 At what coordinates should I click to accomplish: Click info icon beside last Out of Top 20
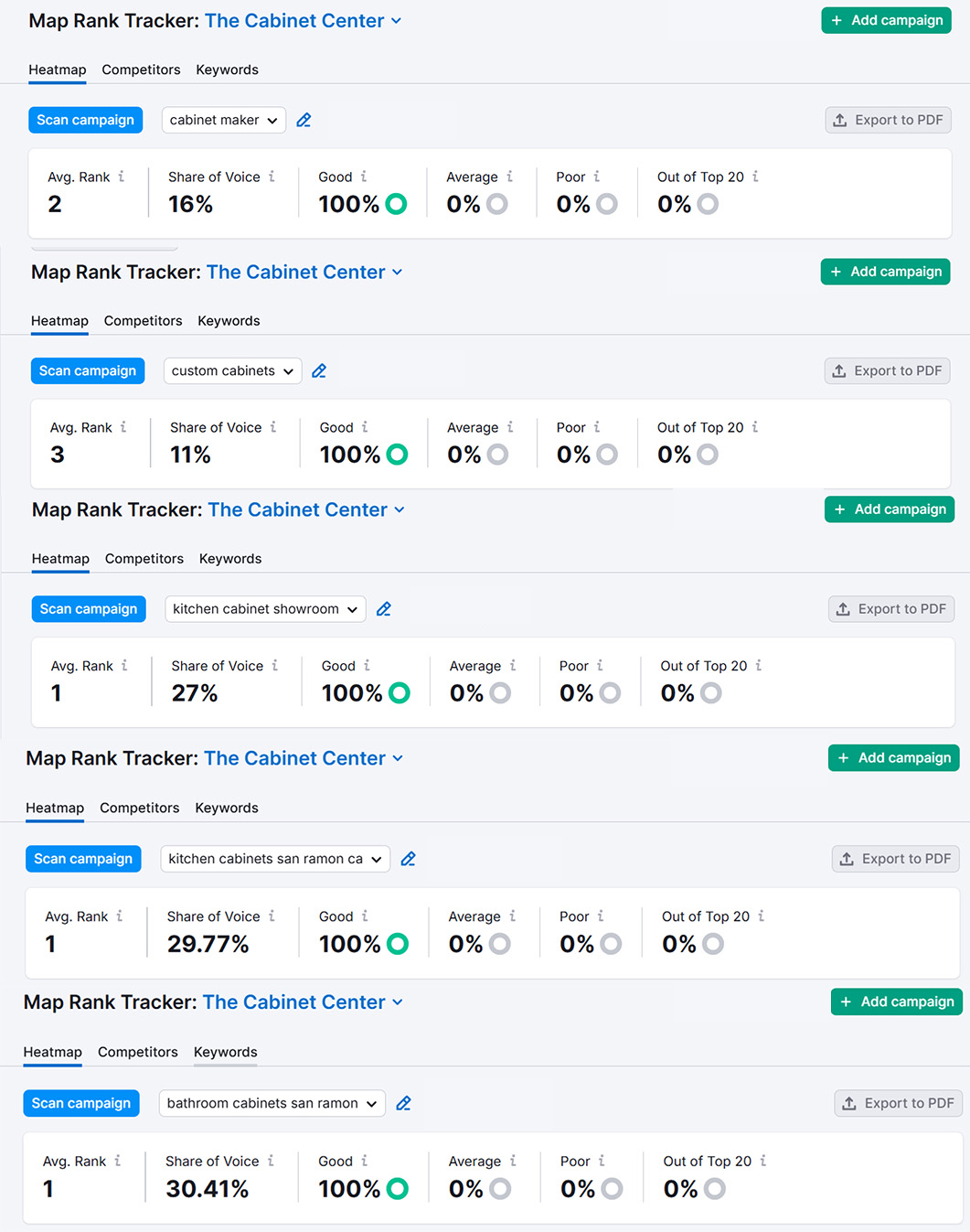click(763, 1161)
